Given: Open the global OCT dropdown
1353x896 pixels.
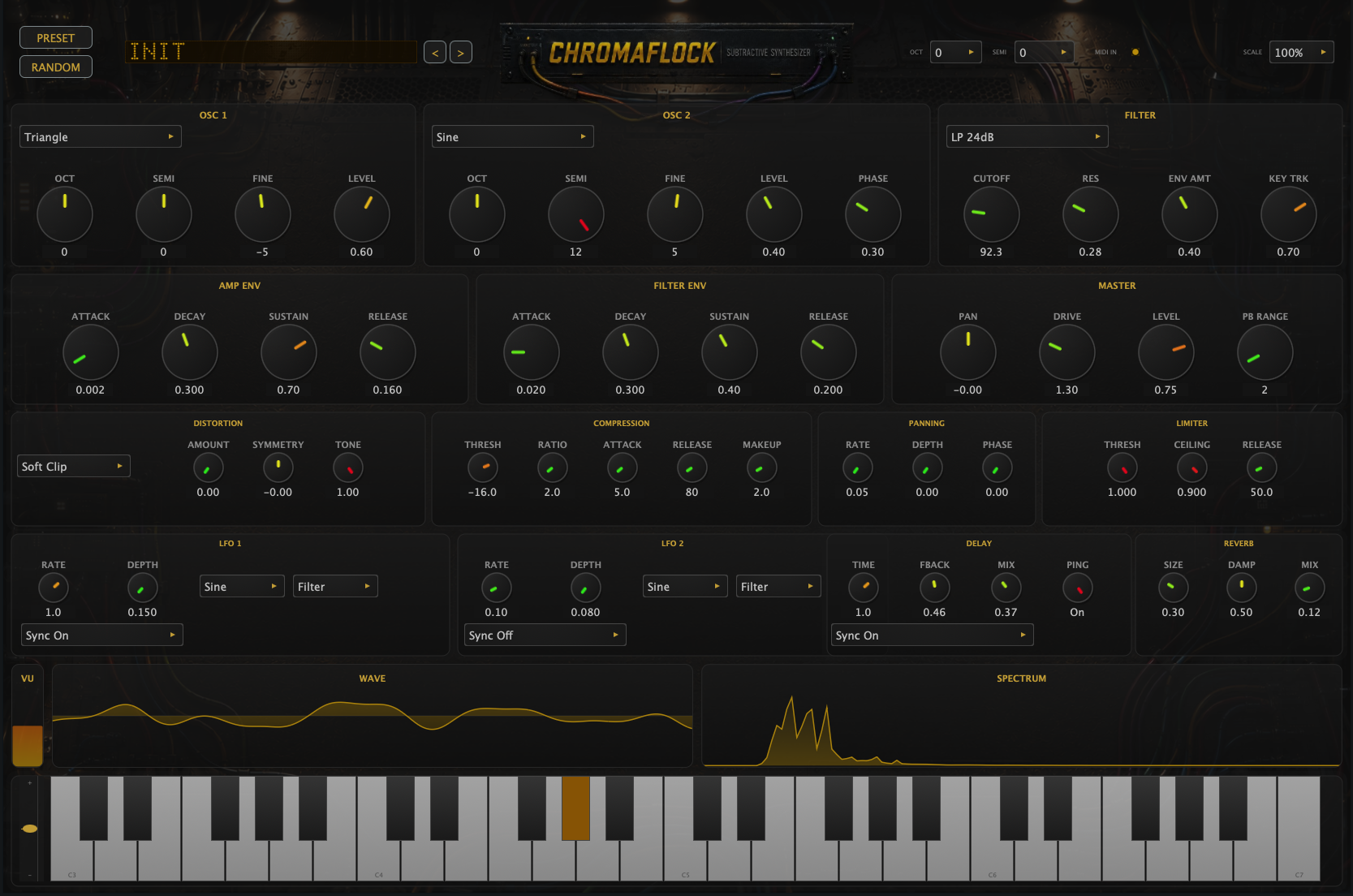Looking at the screenshot, I should [x=955, y=52].
